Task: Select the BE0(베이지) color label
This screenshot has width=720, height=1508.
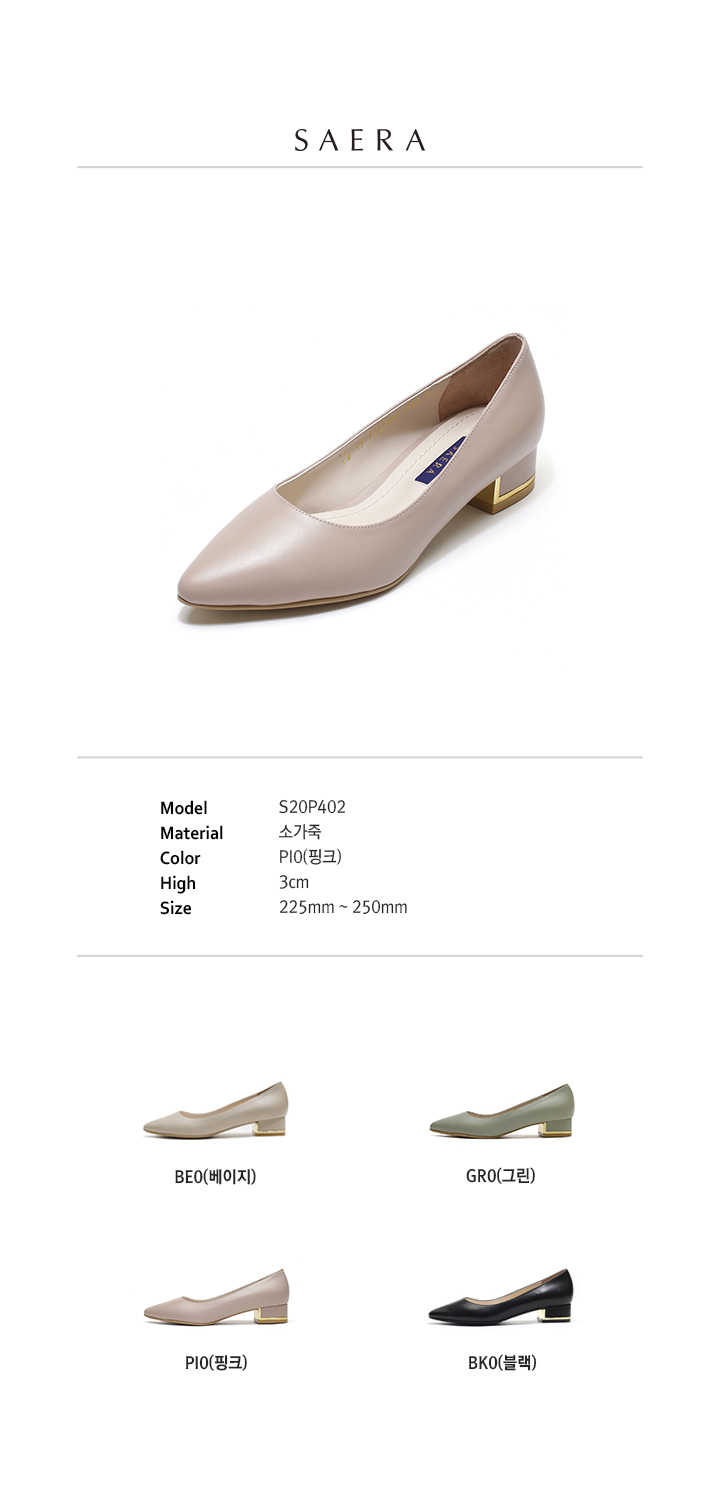Action: pyautogui.click(x=215, y=1177)
